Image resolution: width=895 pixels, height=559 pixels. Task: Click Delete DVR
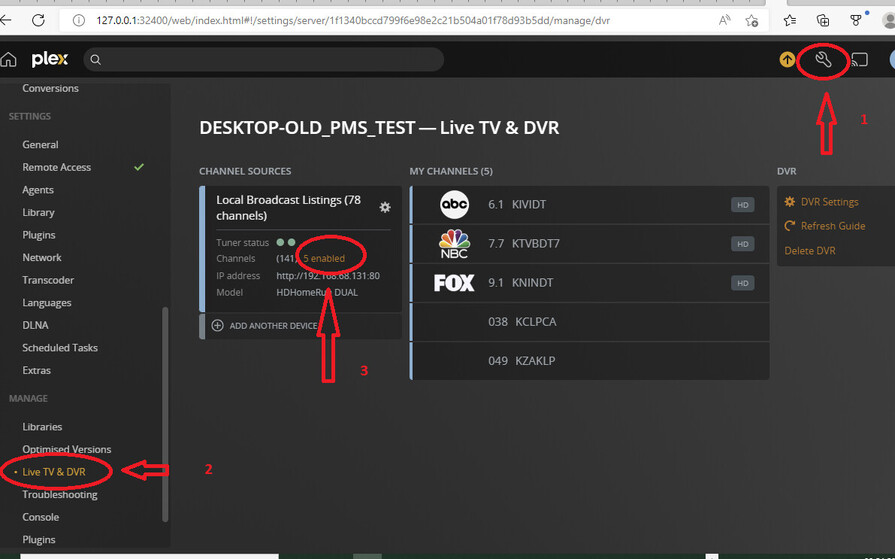[x=810, y=251]
